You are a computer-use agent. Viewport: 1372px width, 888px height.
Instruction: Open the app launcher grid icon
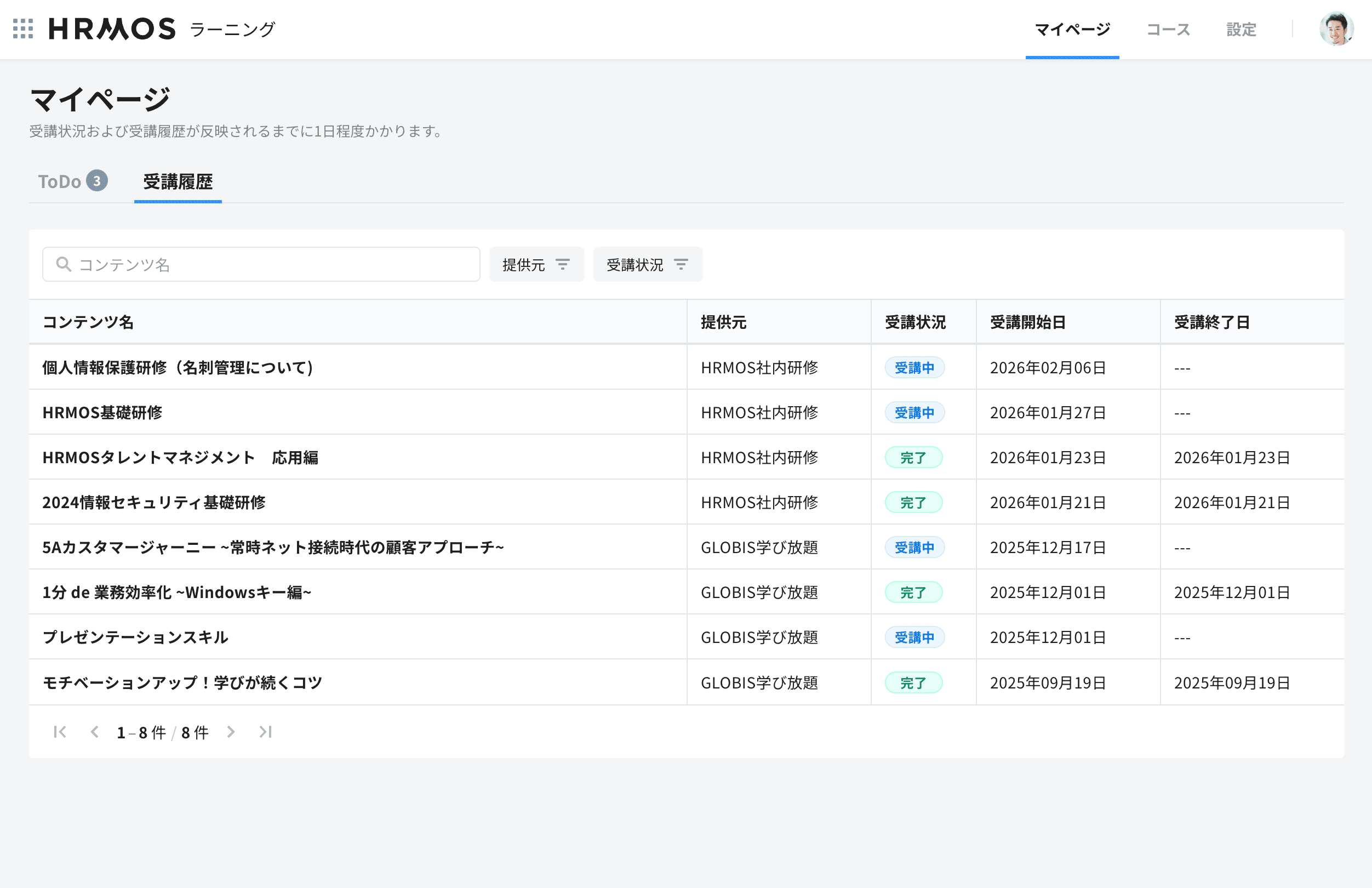[x=22, y=29]
